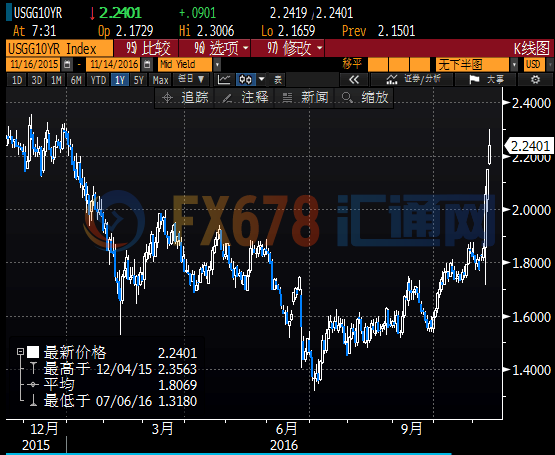Open chart settings gear

click(535, 80)
